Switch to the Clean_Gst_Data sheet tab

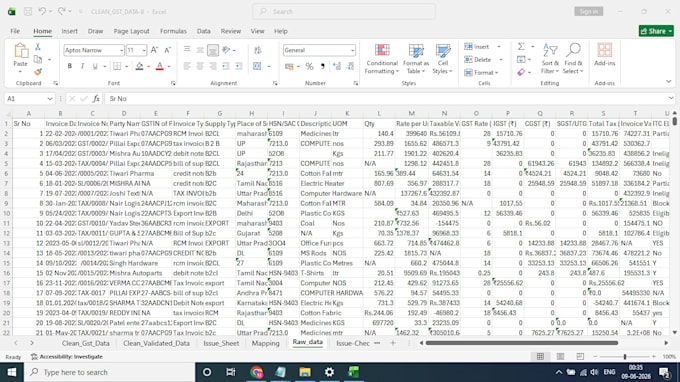click(85, 343)
